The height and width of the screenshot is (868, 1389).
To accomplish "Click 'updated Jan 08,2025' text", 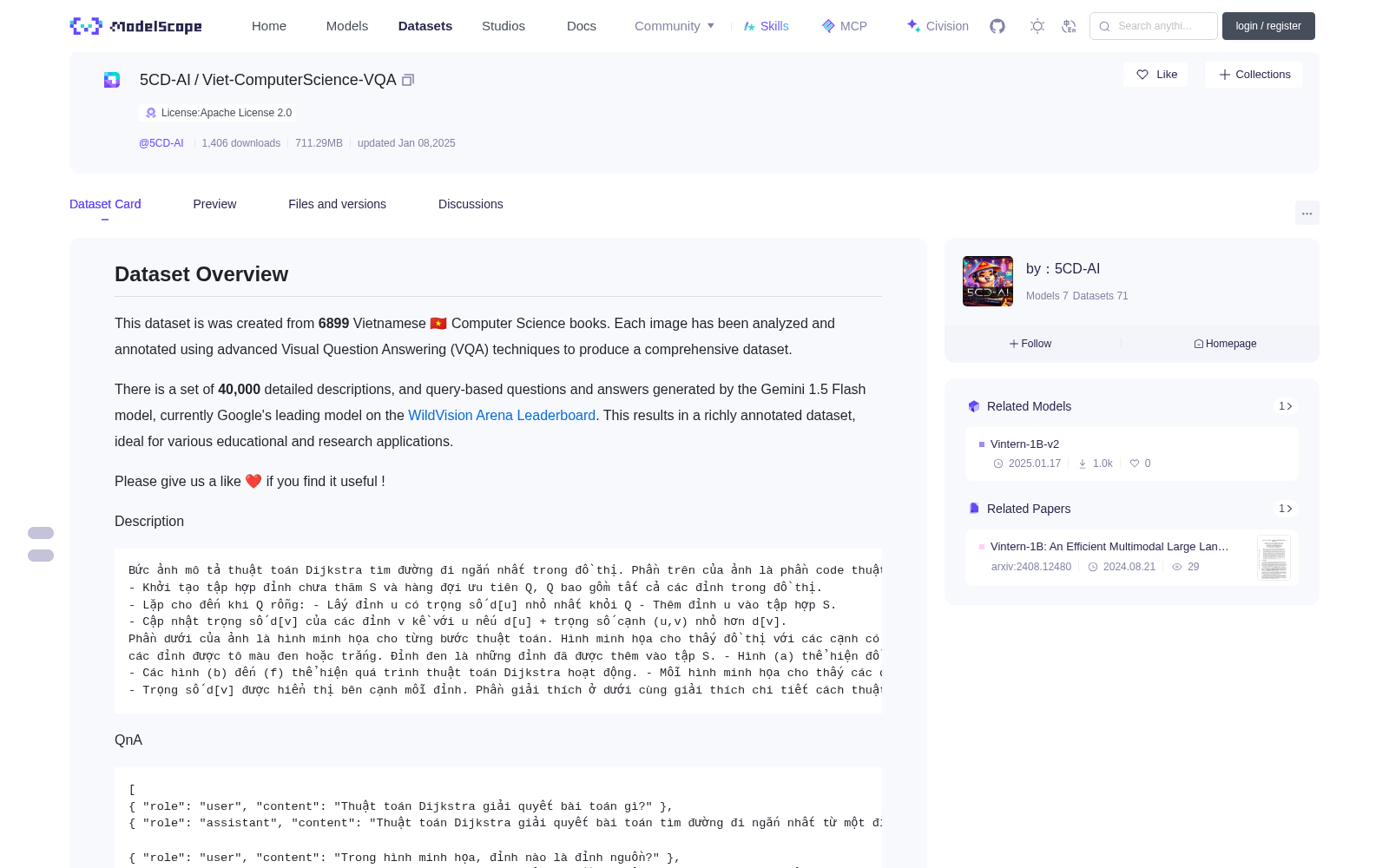I will (x=406, y=143).
